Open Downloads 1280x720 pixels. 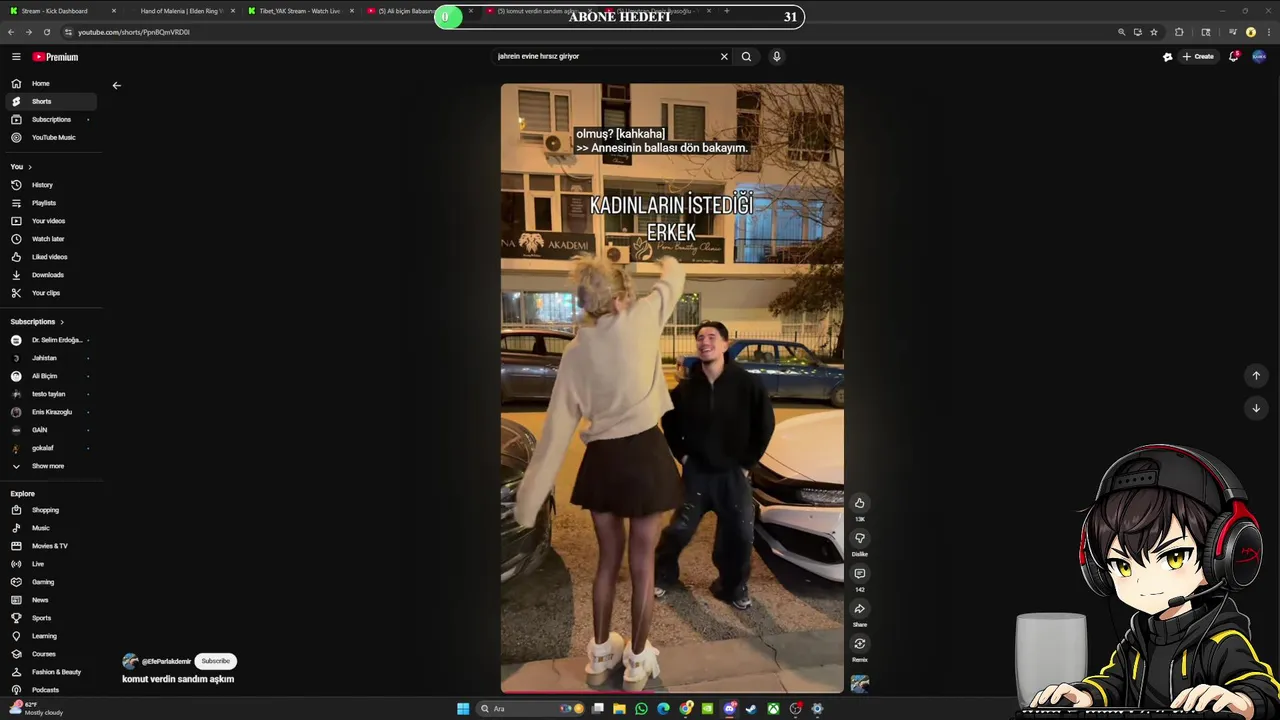point(50,275)
